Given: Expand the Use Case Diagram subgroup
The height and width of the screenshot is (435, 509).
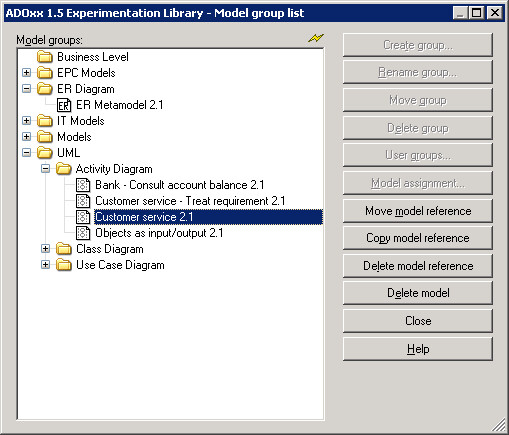Looking at the screenshot, I should [46, 265].
